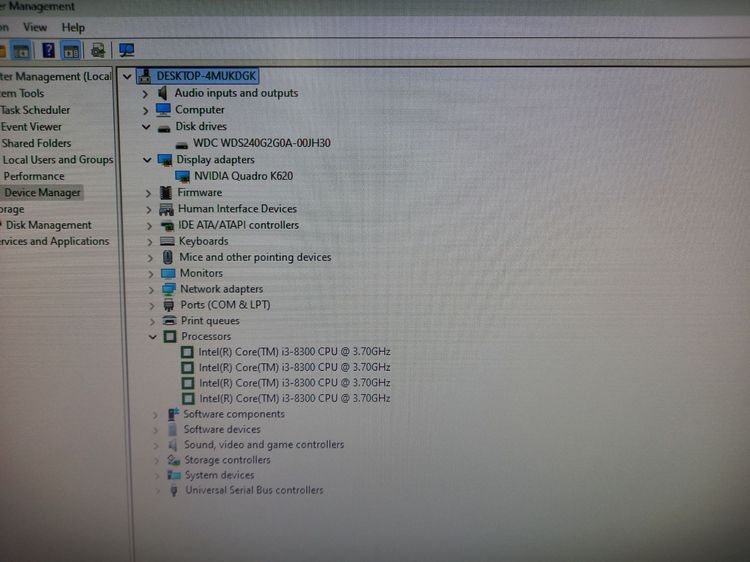Select Device Manager in the left pane

[x=42, y=193]
